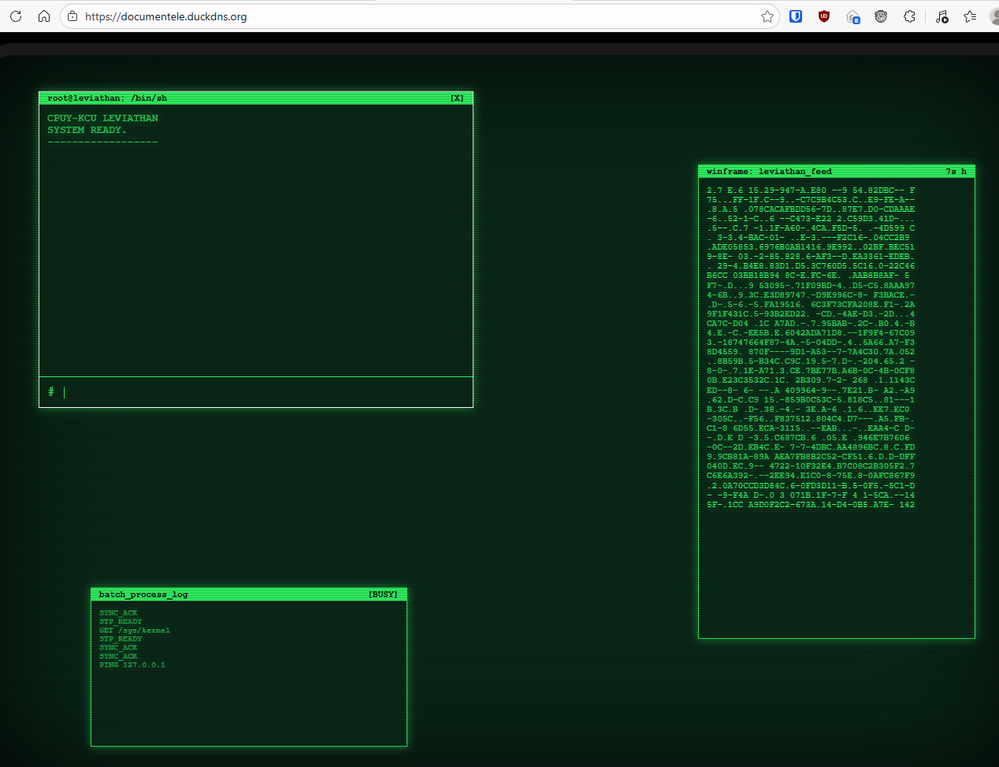Screen dimensions: 999x767
Task: Open site information for documentele.duckdns.org
Action: tap(72, 16)
